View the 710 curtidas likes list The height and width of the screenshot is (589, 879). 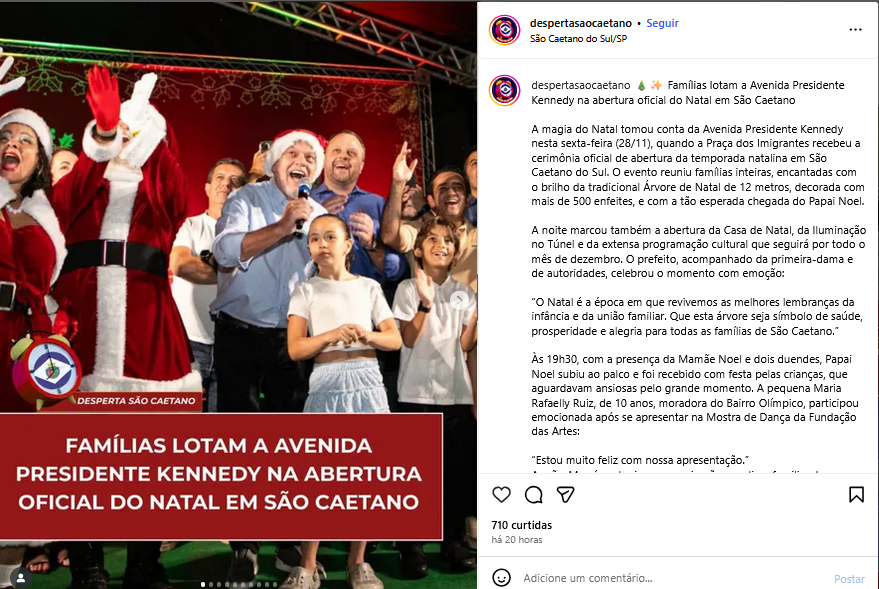[x=521, y=525]
